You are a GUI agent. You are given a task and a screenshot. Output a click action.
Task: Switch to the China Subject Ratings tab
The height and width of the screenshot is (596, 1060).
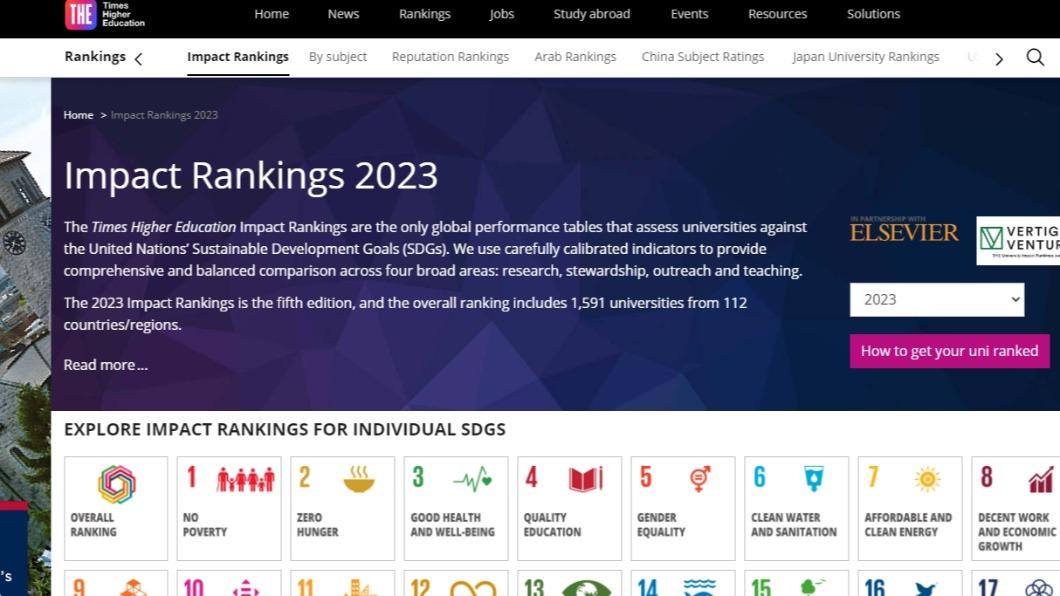(x=703, y=57)
